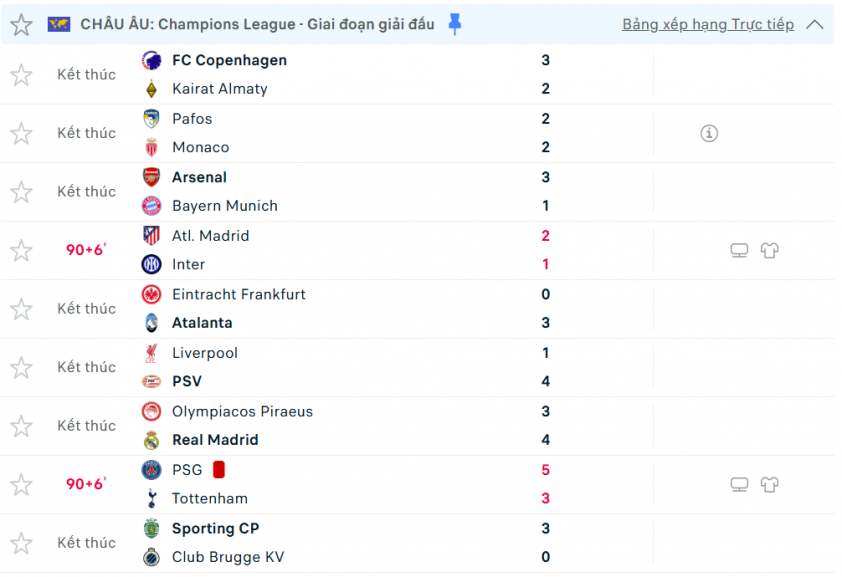
Task: Open lineups shirt icon for PSG match
Action: click(x=769, y=484)
